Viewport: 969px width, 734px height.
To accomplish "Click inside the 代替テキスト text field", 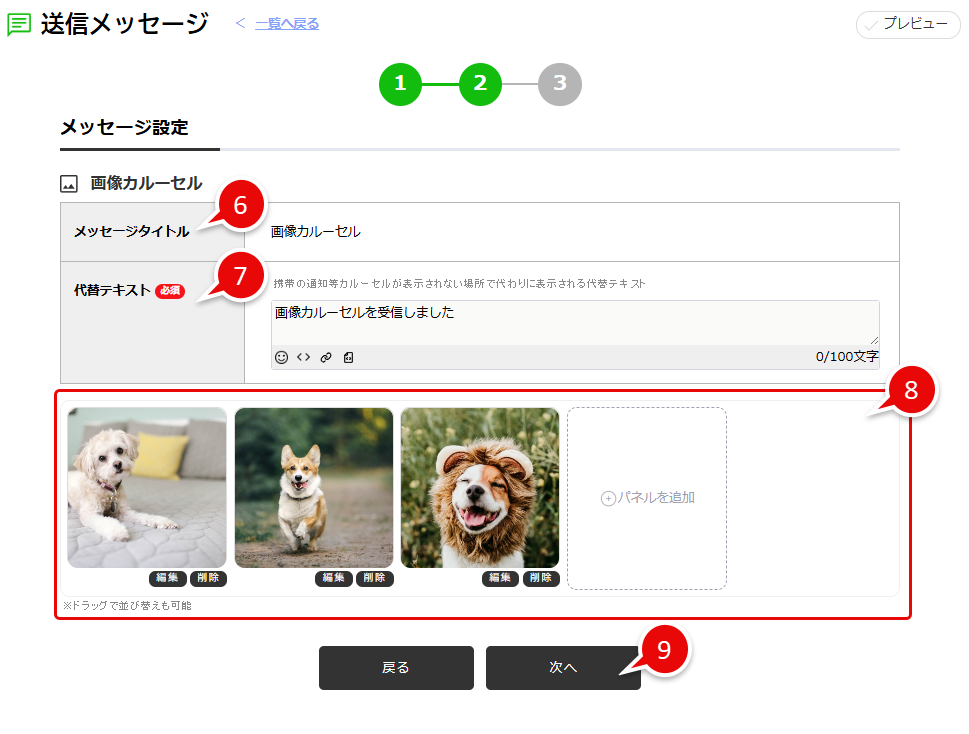I will (x=575, y=322).
